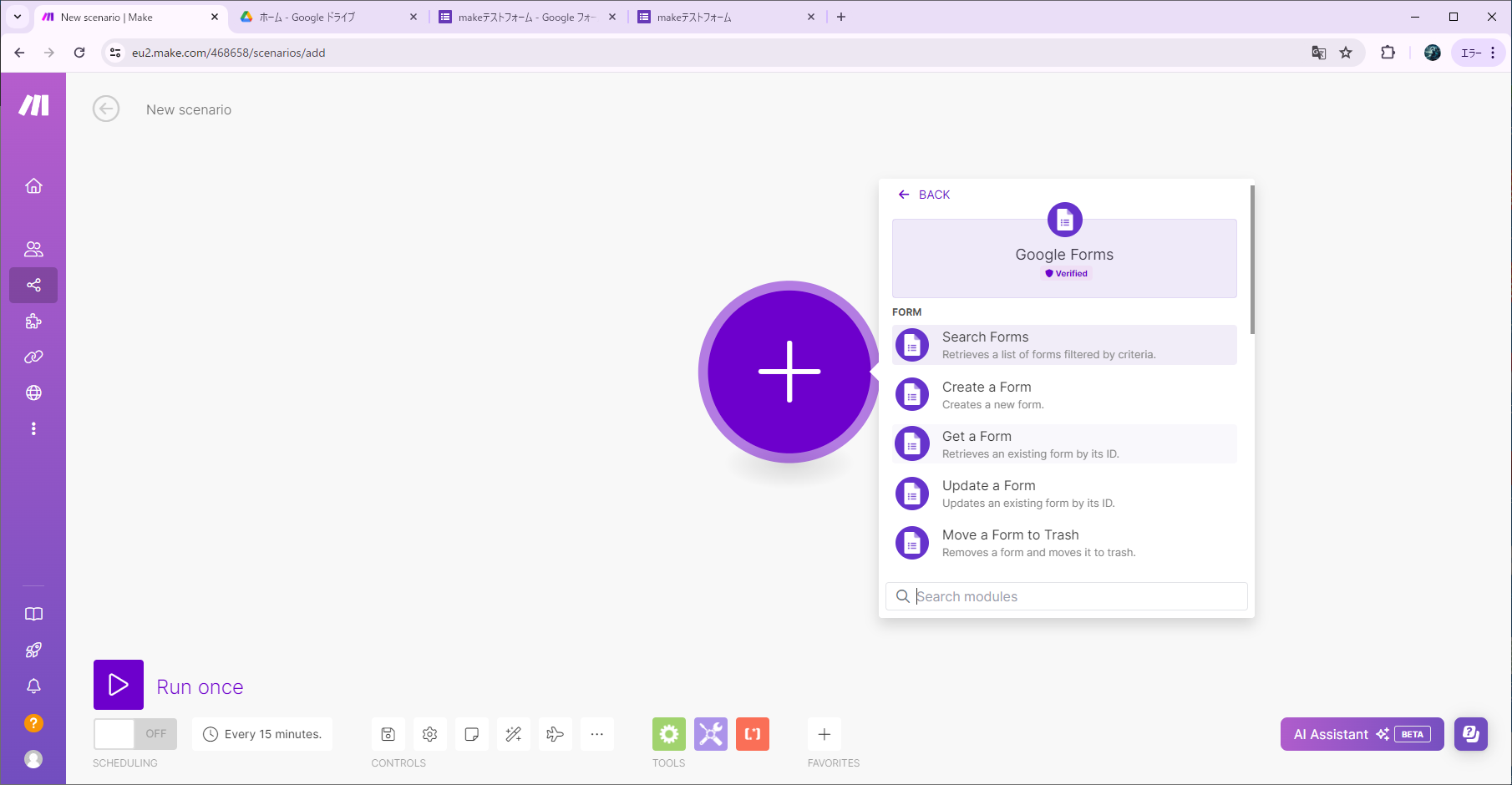Open the browser extensions puzzle icon
Screen dimensions: 1512x785
1388,53
